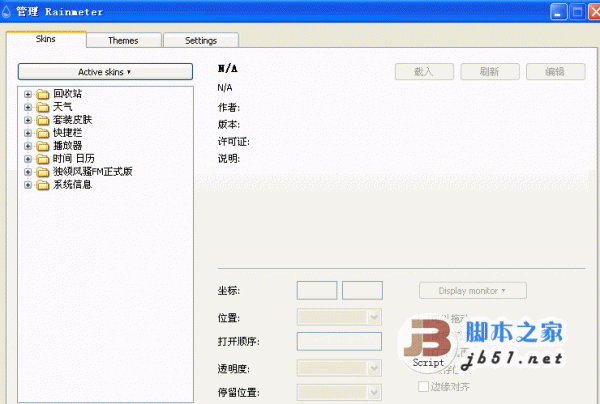Expand the 播放器 tree node

click(x=28, y=146)
